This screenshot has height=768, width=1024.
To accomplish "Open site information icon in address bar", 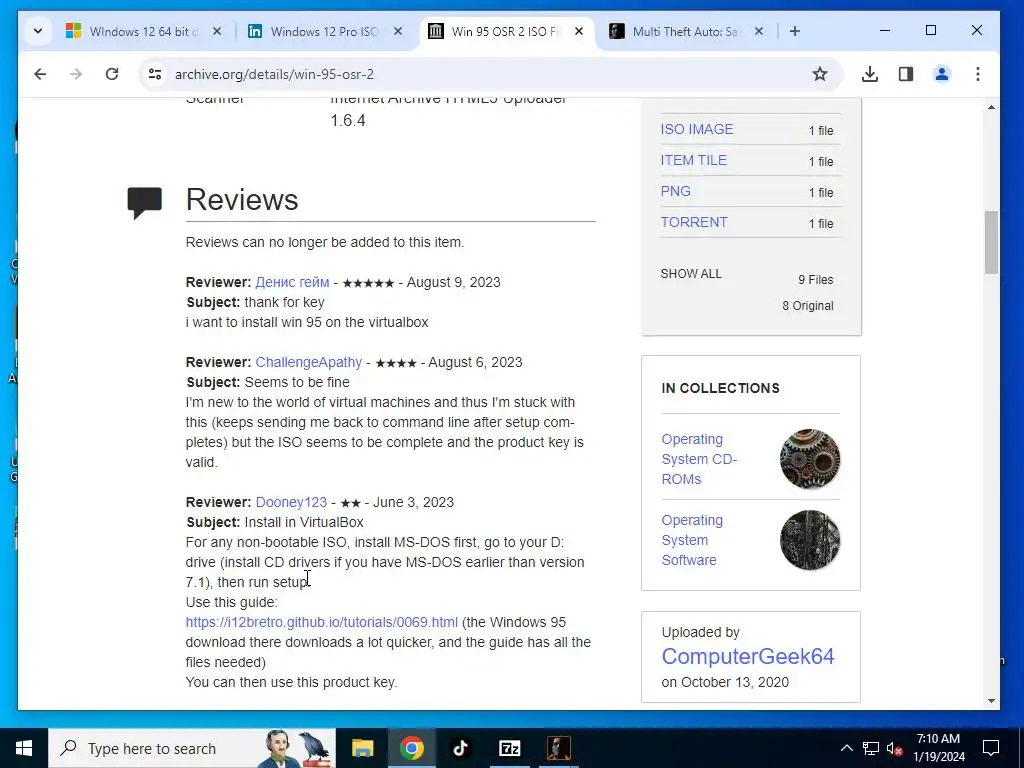I will pos(155,74).
